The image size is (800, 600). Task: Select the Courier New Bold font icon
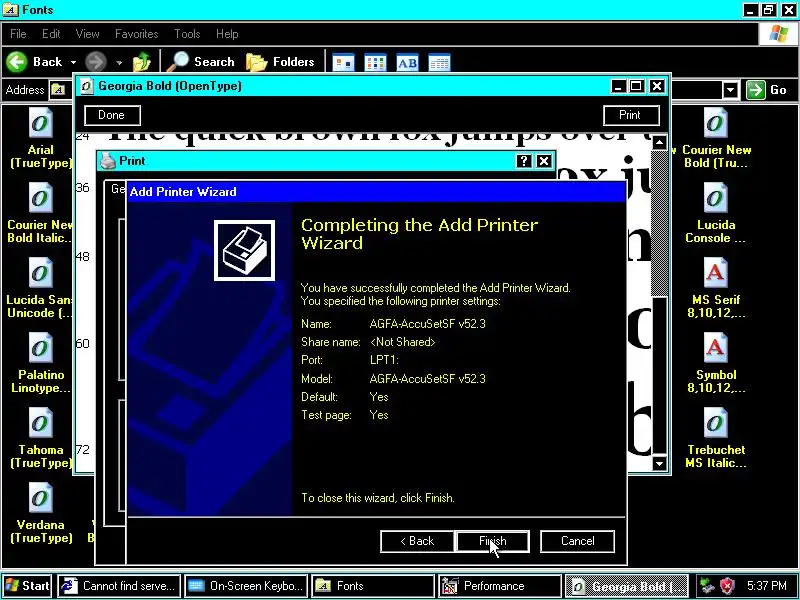point(715,122)
